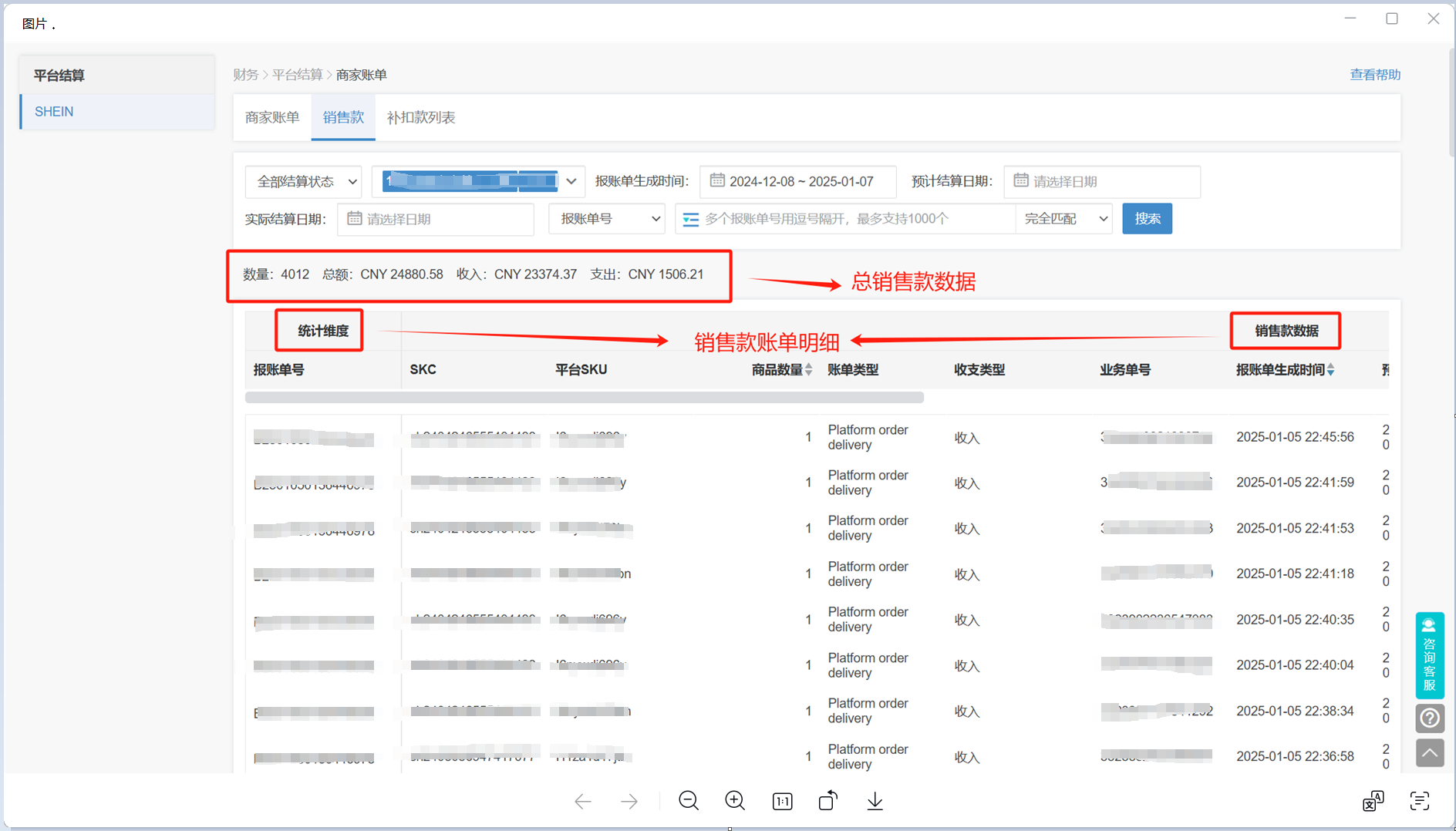Click the 预计结算日期 date field
This screenshot has width=1456, height=831.
[1102, 182]
